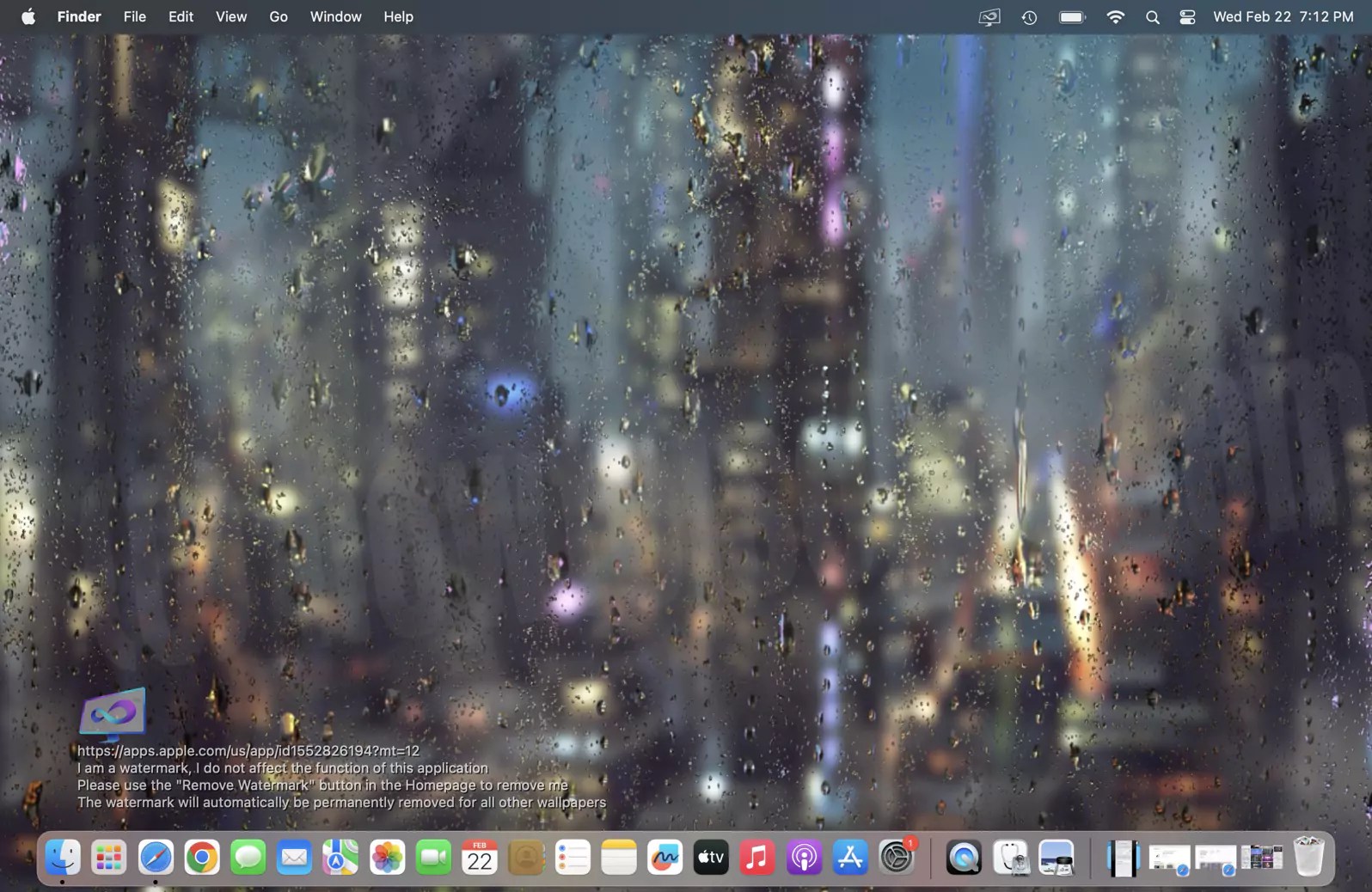Open the Edit menu
1372x892 pixels.
[181, 16]
